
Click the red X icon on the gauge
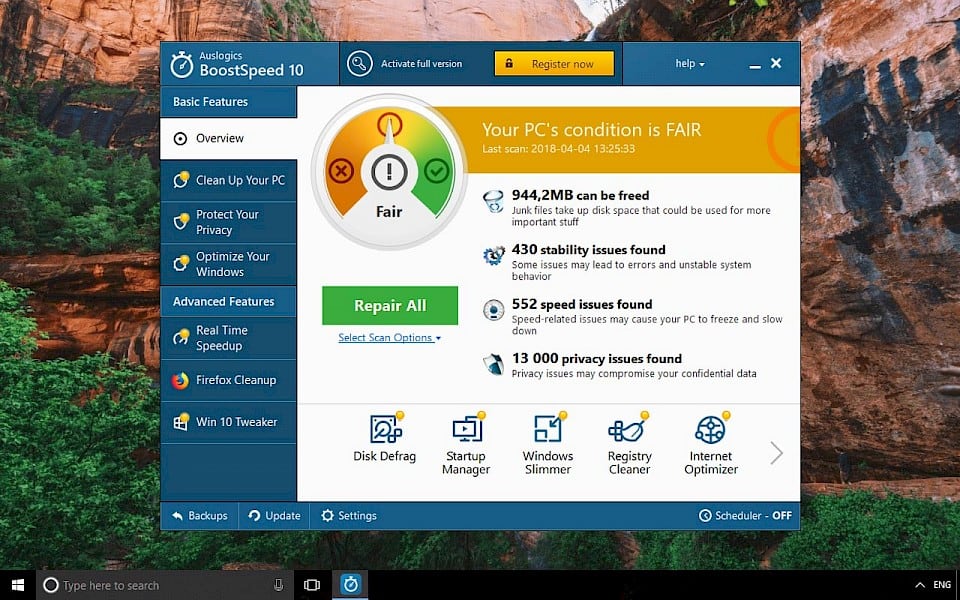[341, 171]
